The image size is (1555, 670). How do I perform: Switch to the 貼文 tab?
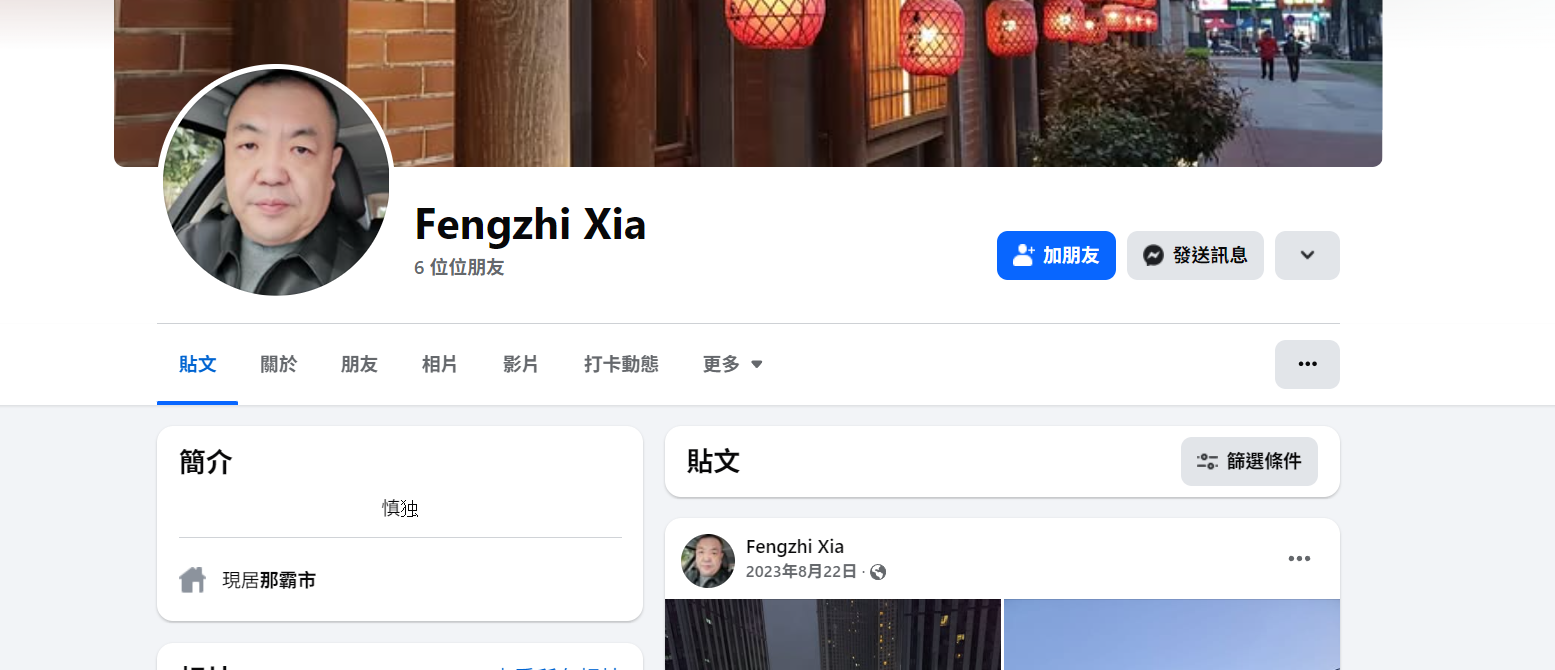pos(198,364)
